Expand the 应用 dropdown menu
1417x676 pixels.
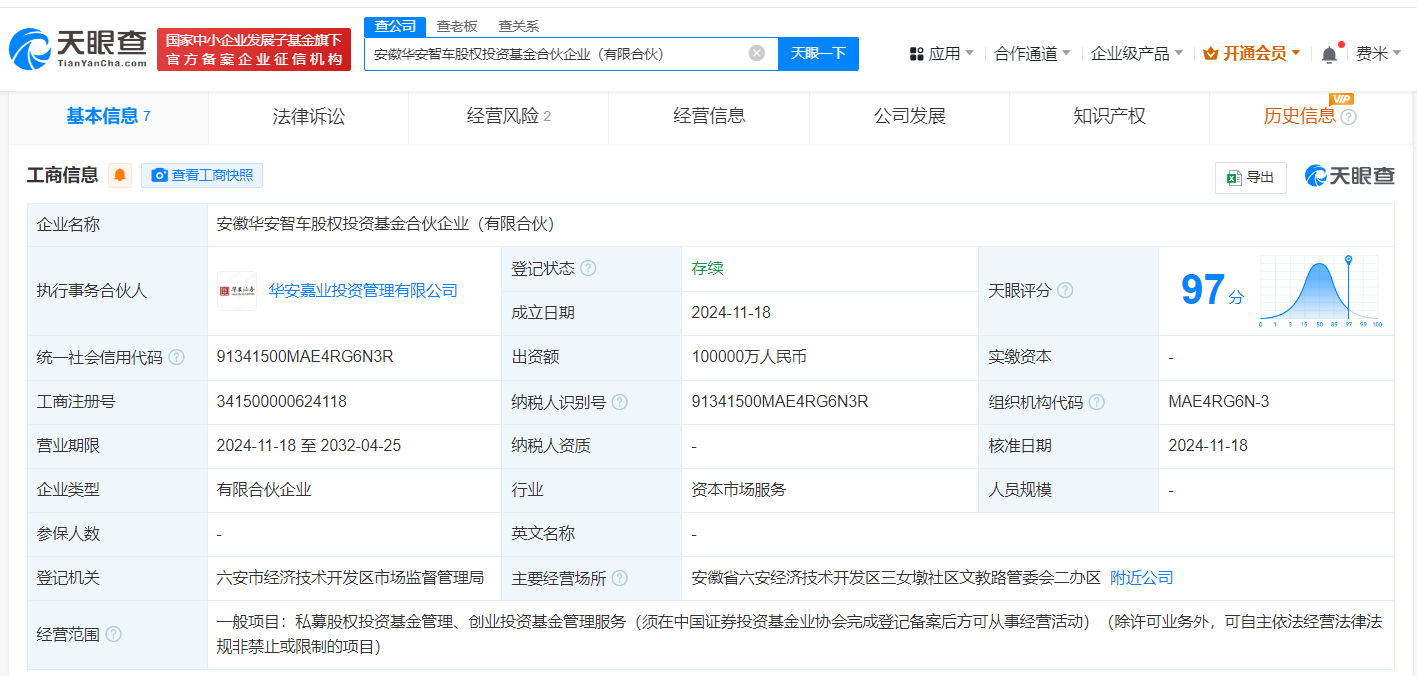point(942,54)
